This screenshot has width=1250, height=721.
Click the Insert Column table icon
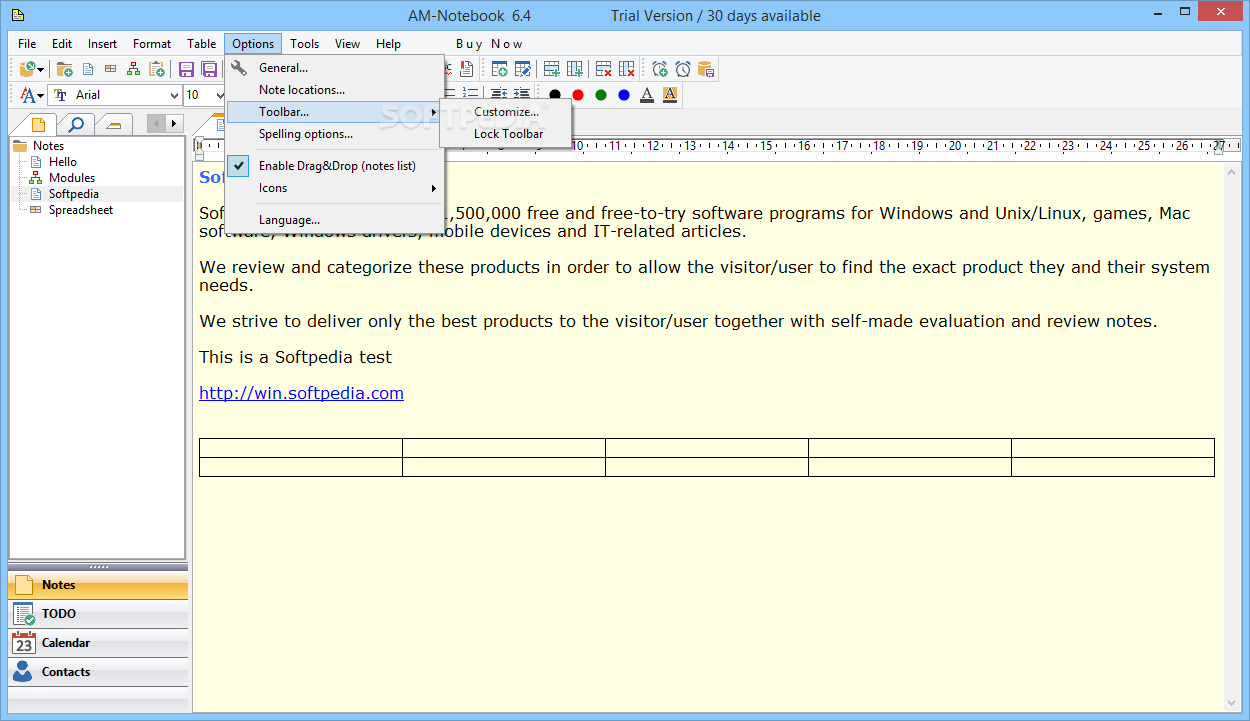pos(574,69)
